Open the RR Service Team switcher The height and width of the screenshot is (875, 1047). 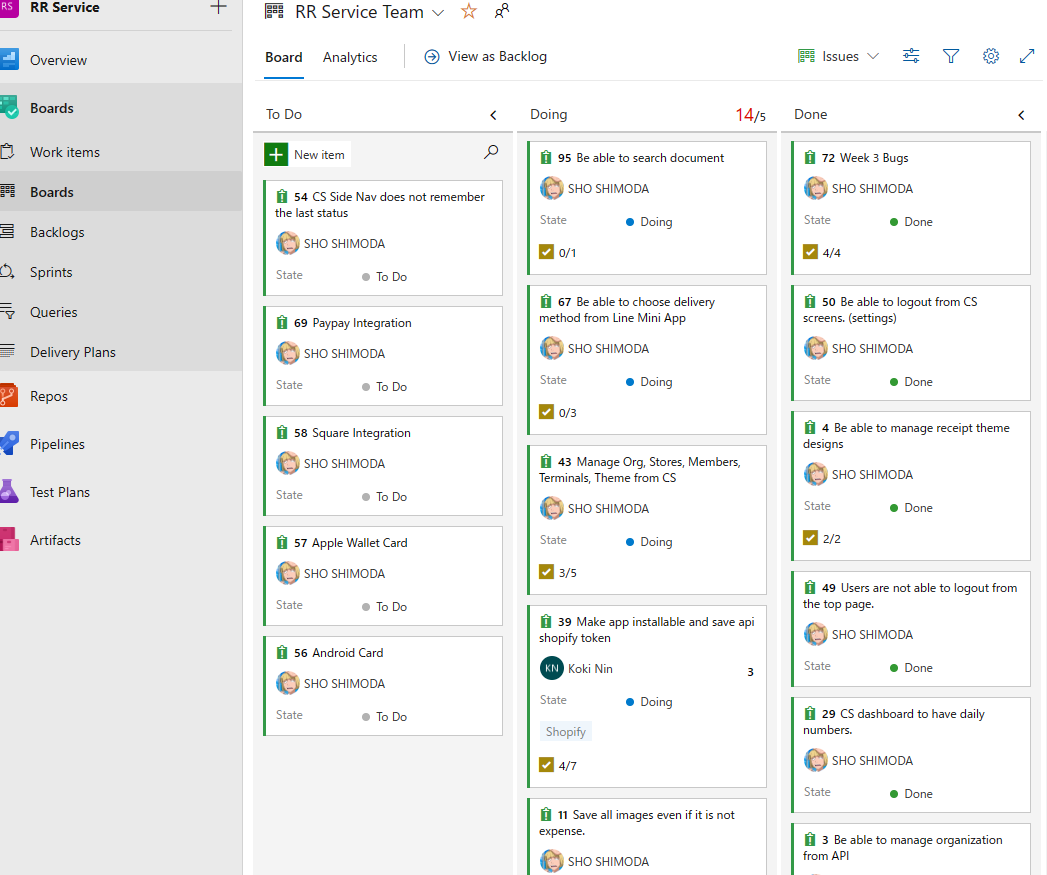[x=437, y=11]
